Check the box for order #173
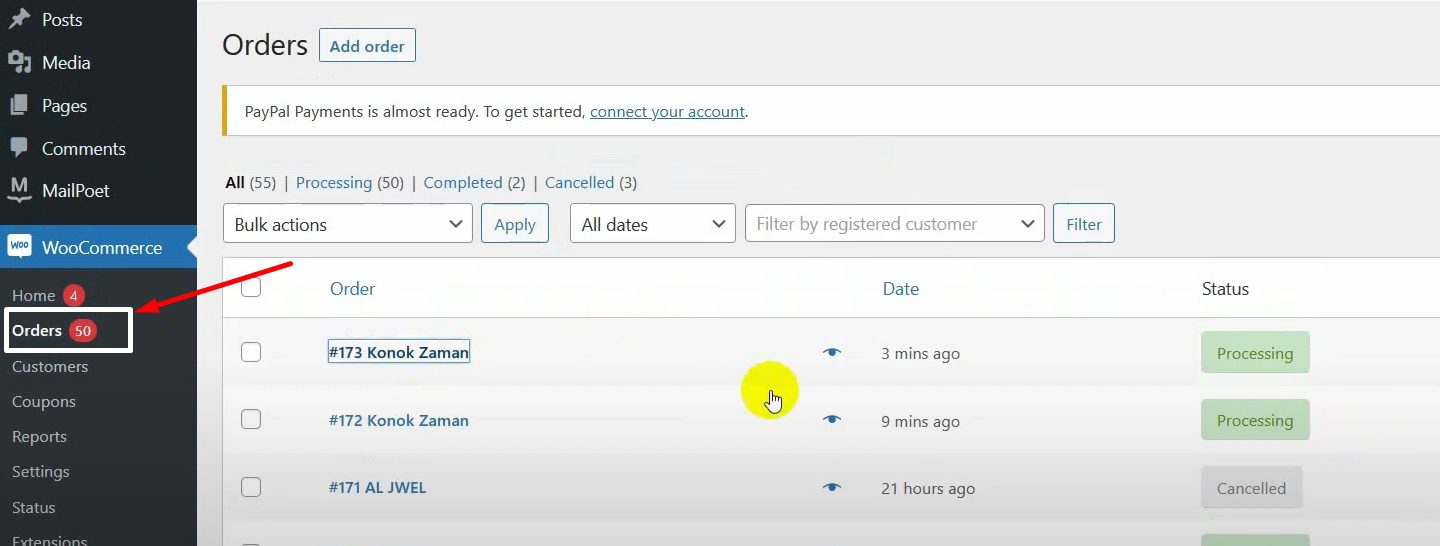Image resolution: width=1440 pixels, height=546 pixels. (x=251, y=352)
